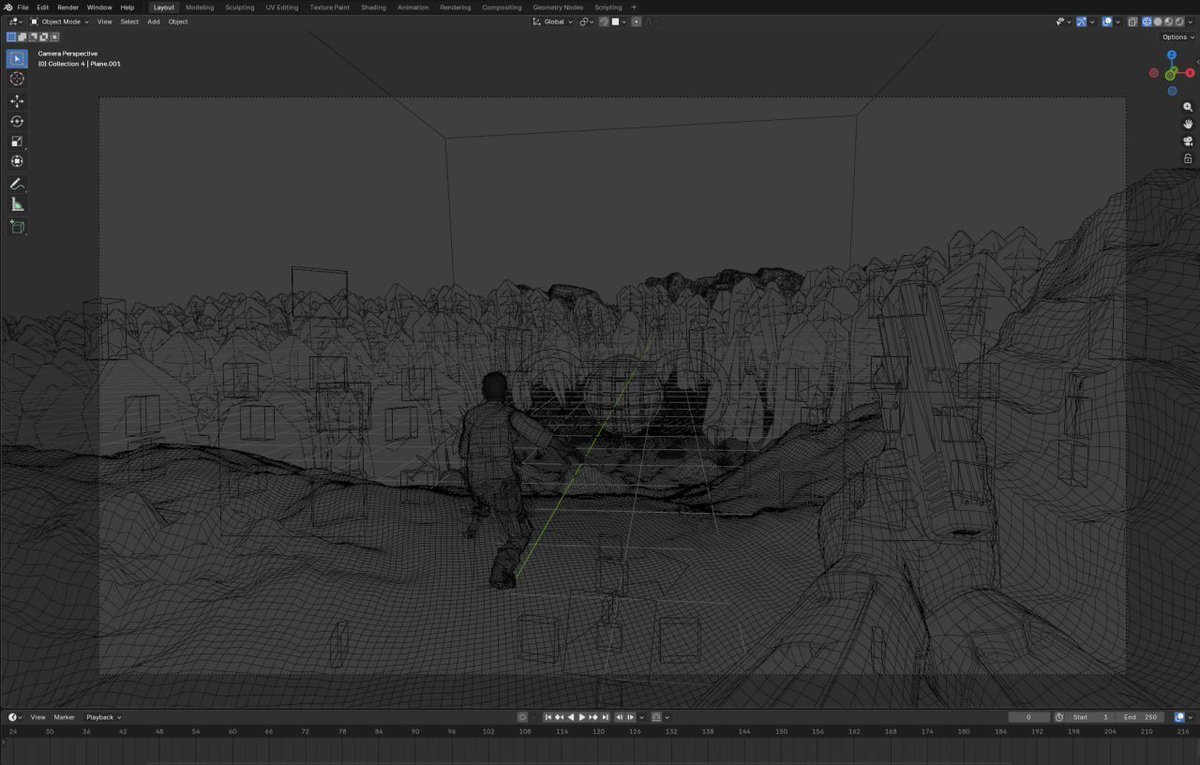Open the Edit menu

[x=43, y=7]
